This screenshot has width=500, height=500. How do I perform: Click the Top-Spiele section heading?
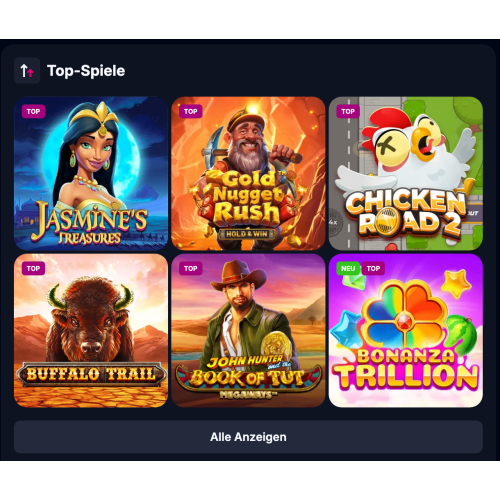tap(86, 71)
